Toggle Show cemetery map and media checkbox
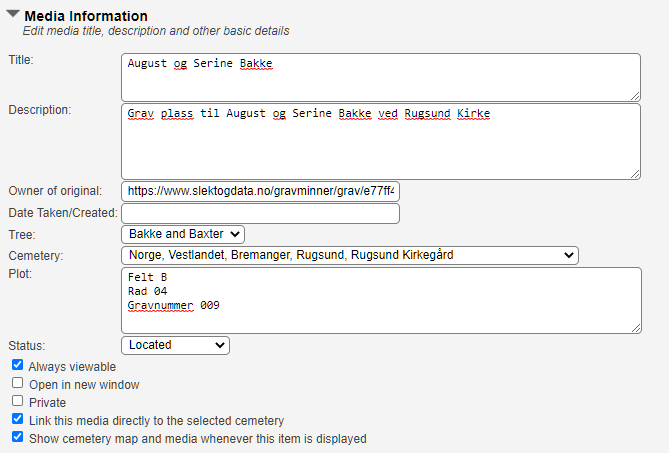 (17, 438)
